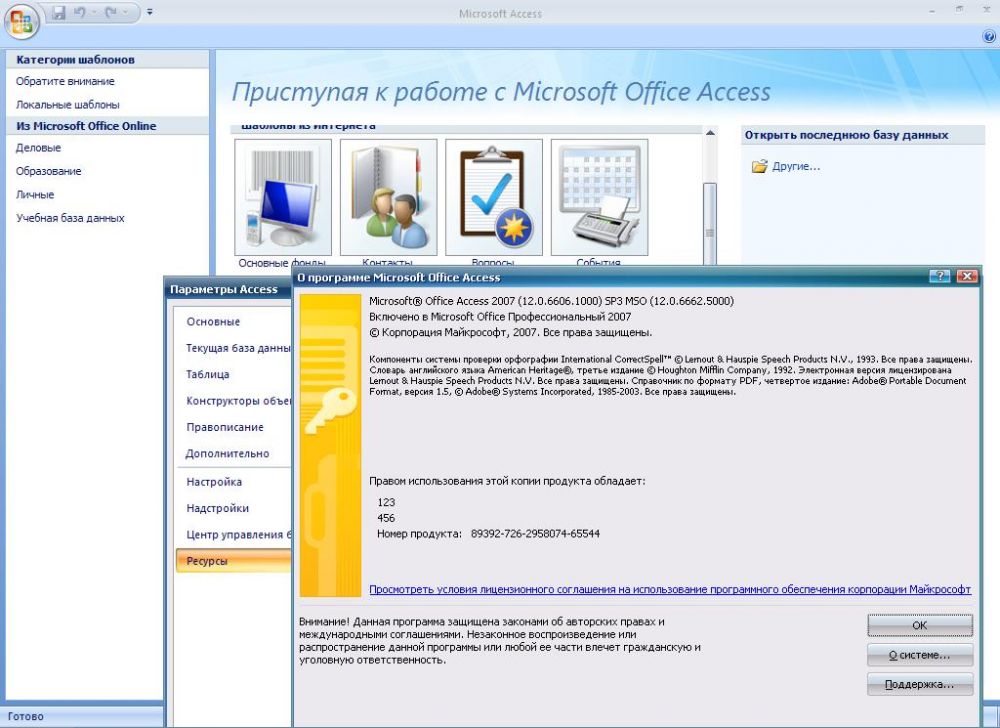Click the question mark button in About dialog

pos(939,277)
